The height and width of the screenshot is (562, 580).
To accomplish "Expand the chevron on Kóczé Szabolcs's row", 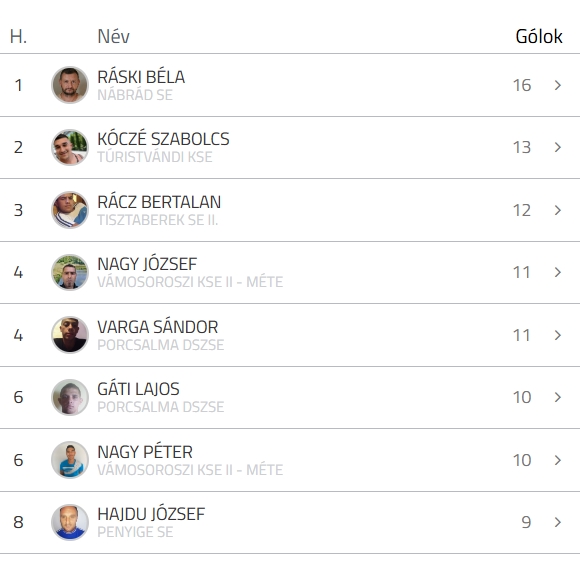I will (x=558, y=147).
